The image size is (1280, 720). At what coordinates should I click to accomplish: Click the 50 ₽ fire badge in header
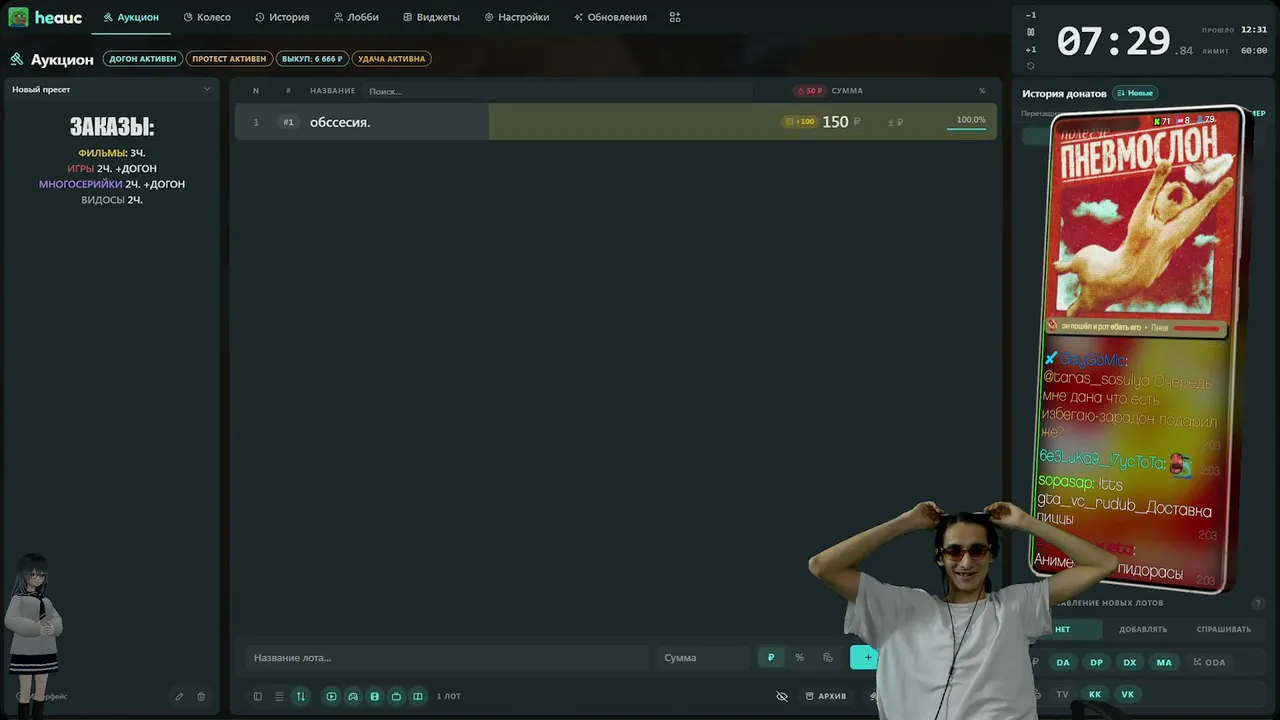[x=809, y=91]
